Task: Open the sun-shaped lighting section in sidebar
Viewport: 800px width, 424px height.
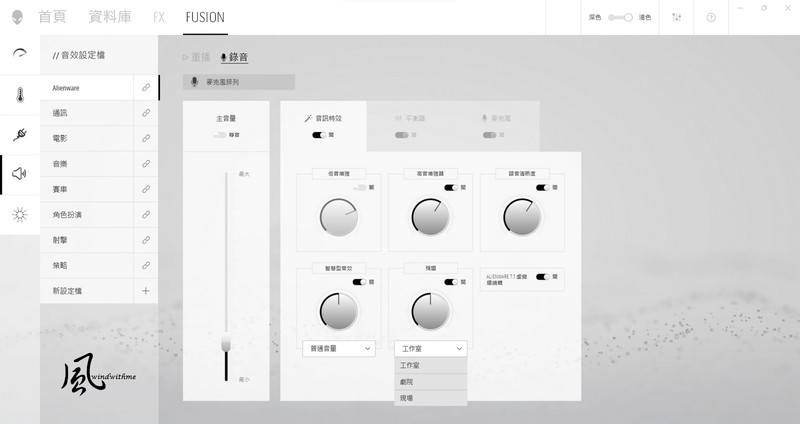Action: pyautogui.click(x=19, y=214)
